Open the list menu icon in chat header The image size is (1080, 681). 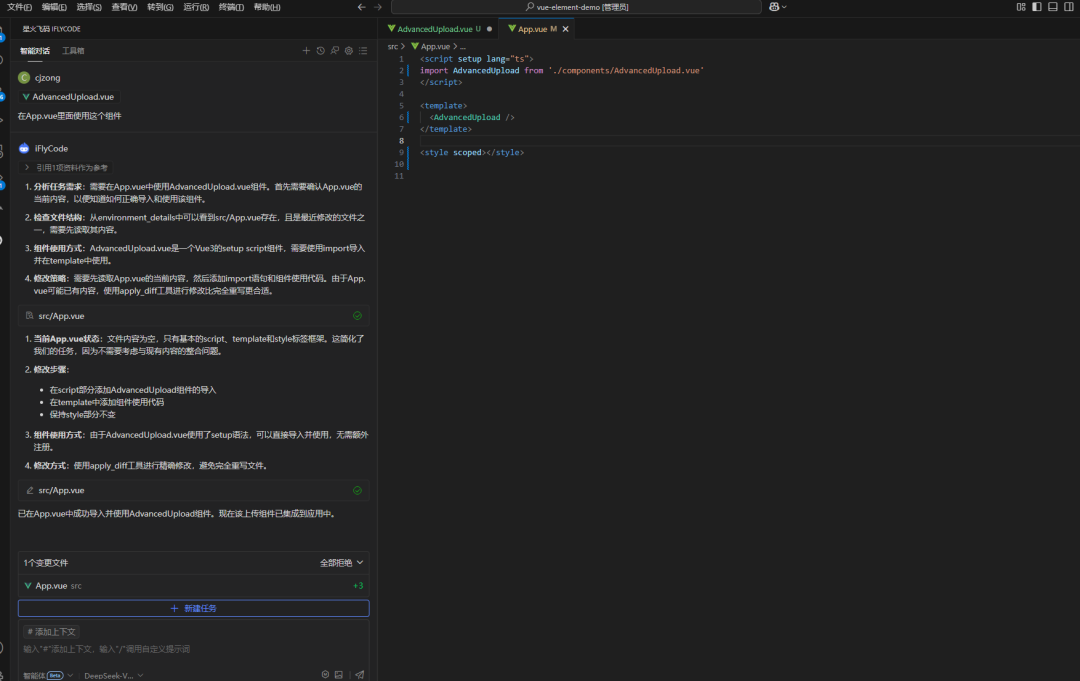pyautogui.click(x=363, y=50)
